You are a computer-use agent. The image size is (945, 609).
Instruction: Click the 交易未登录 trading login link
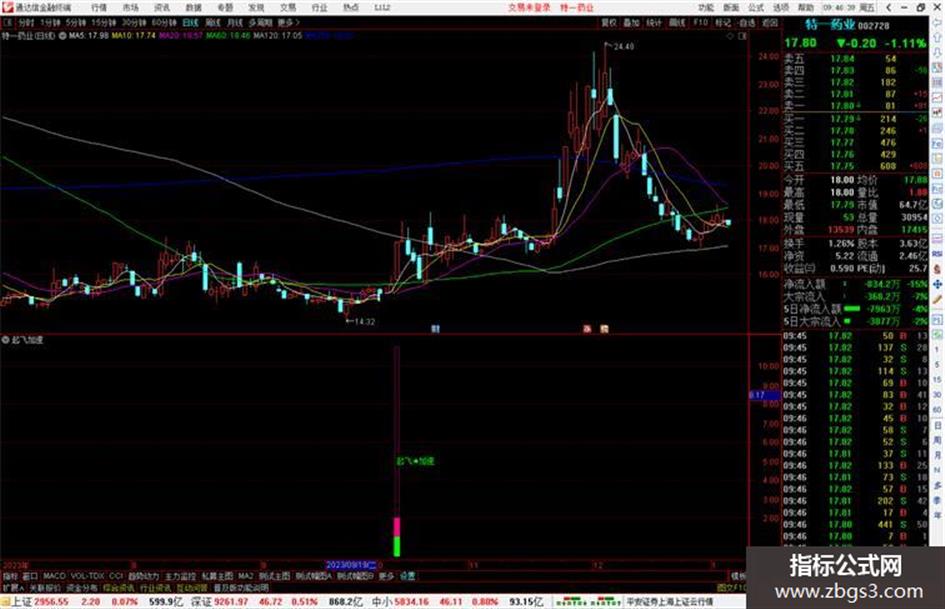[x=529, y=8]
